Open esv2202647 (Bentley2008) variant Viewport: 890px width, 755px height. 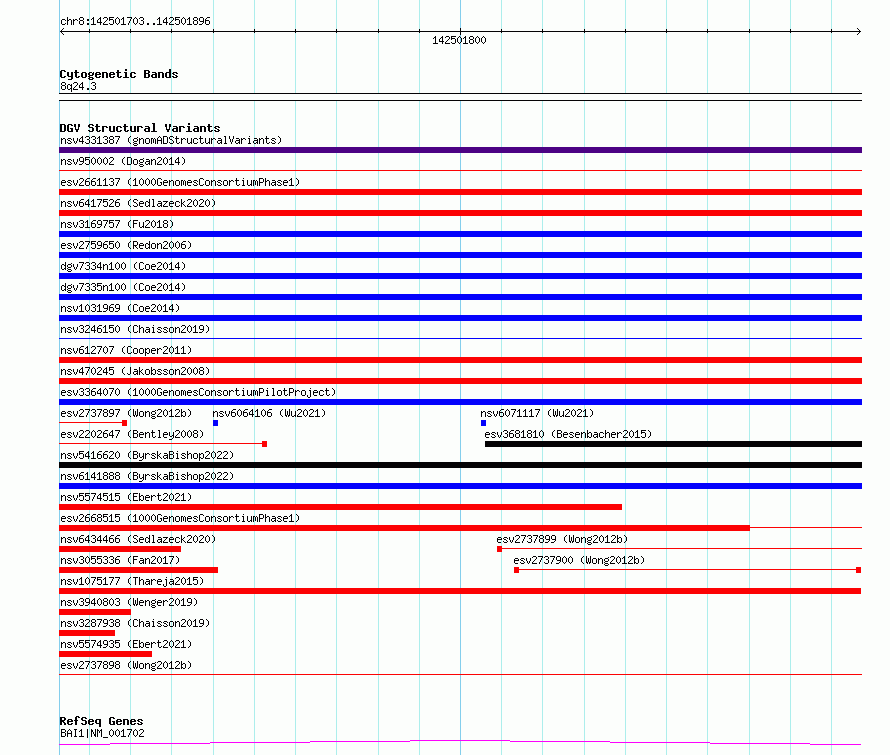132,434
